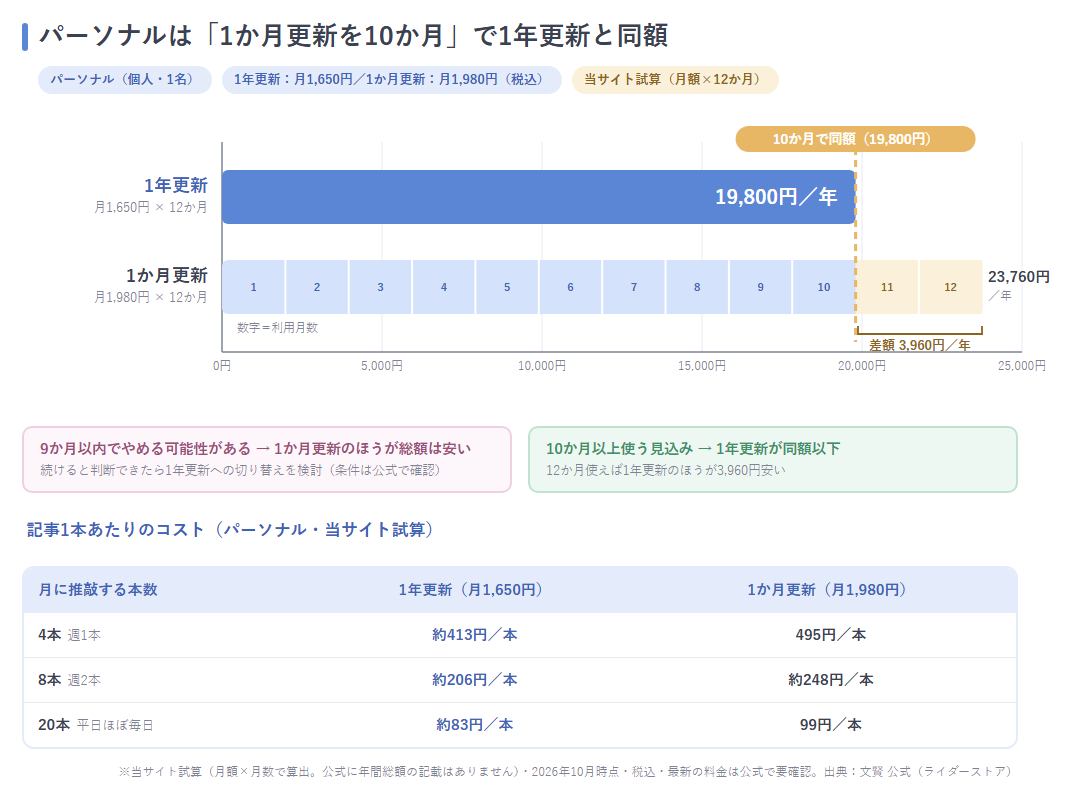Click the 約248円／本 cell

point(831,680)
